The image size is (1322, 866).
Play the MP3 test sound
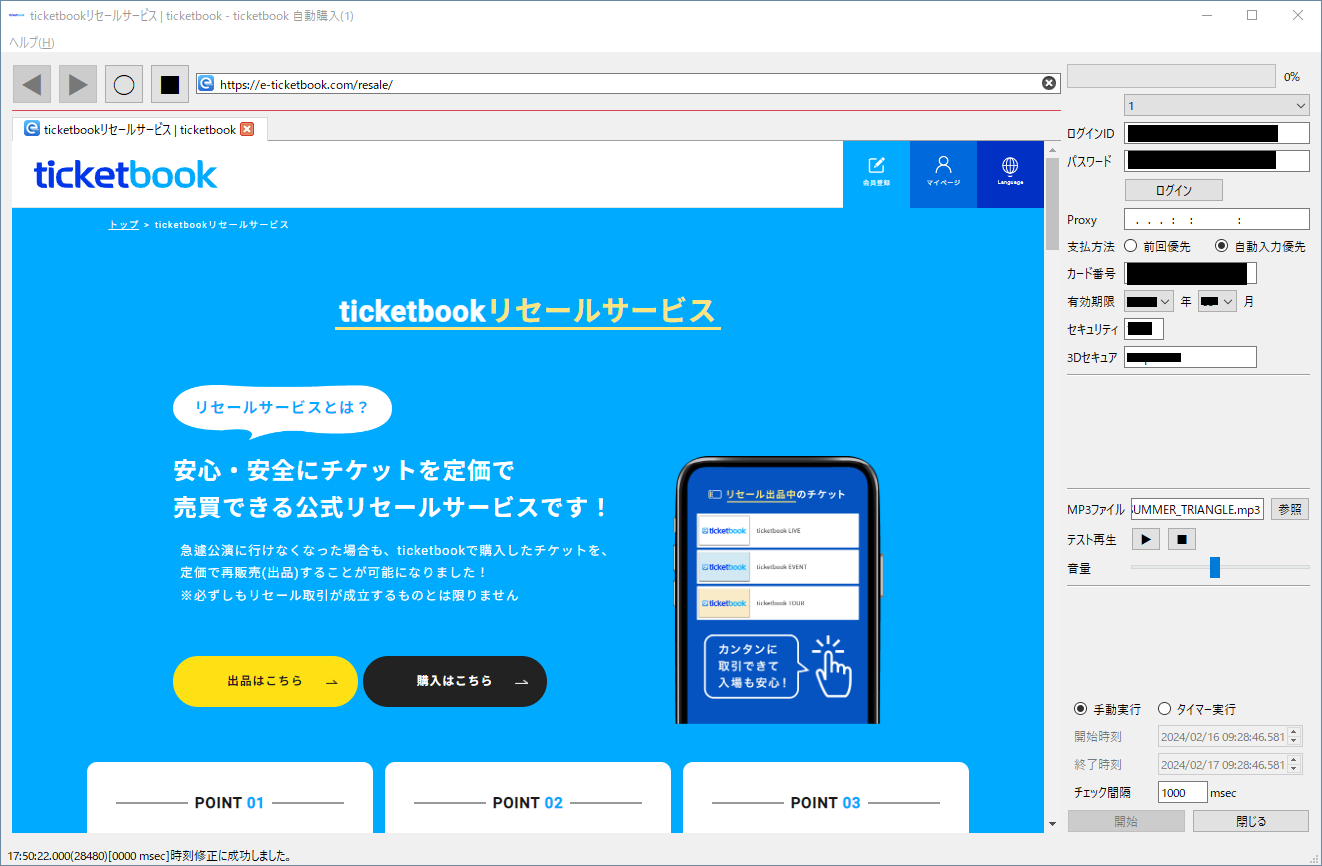(x=1145, y=539)
